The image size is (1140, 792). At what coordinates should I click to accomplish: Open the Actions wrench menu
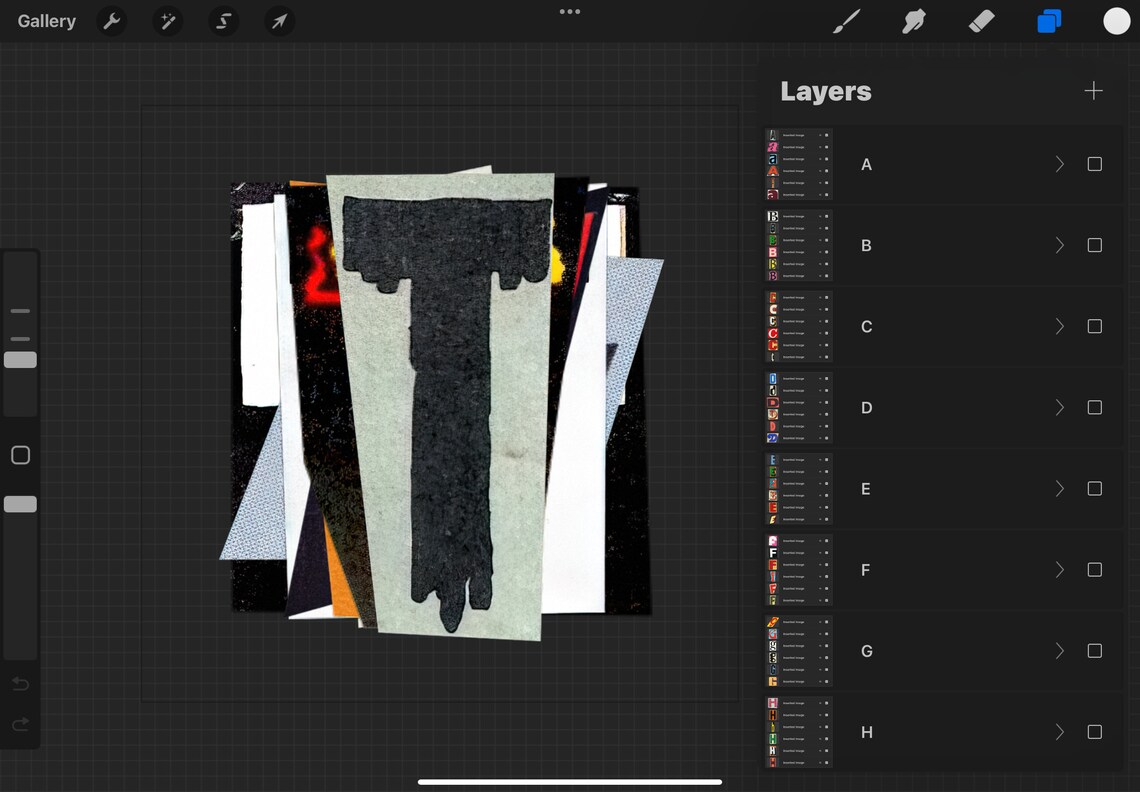(x=111, y=21)
